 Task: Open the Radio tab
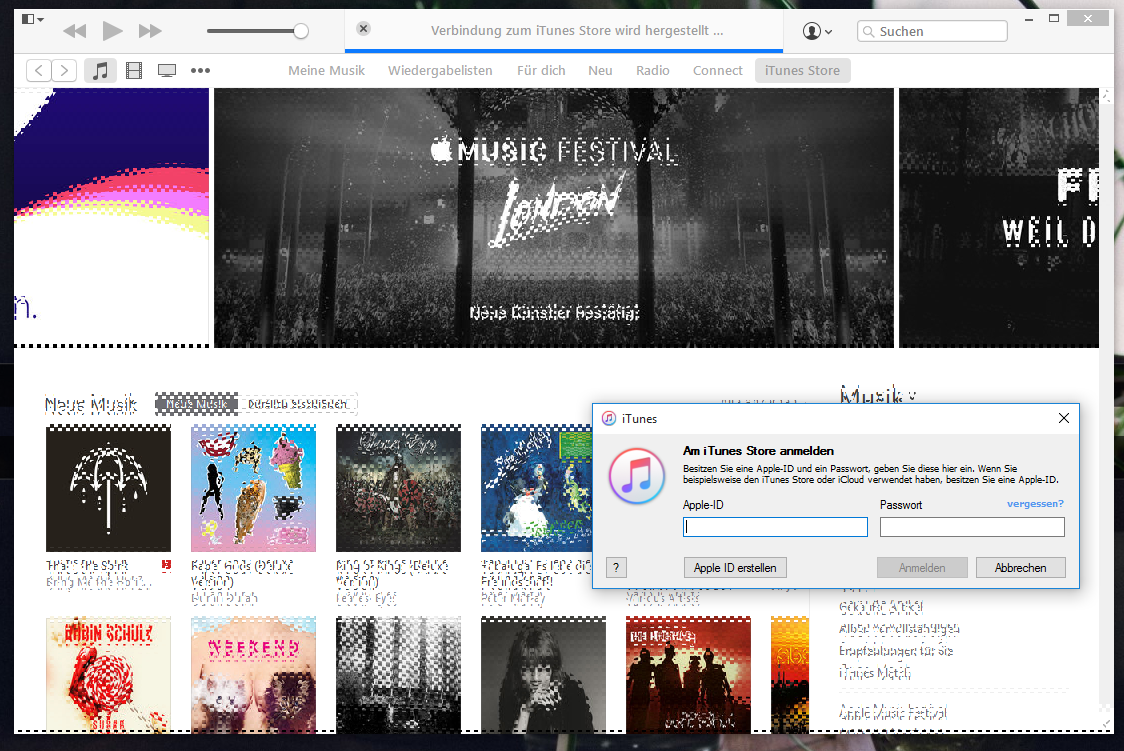pyautogui.click(x=652, y=70)
